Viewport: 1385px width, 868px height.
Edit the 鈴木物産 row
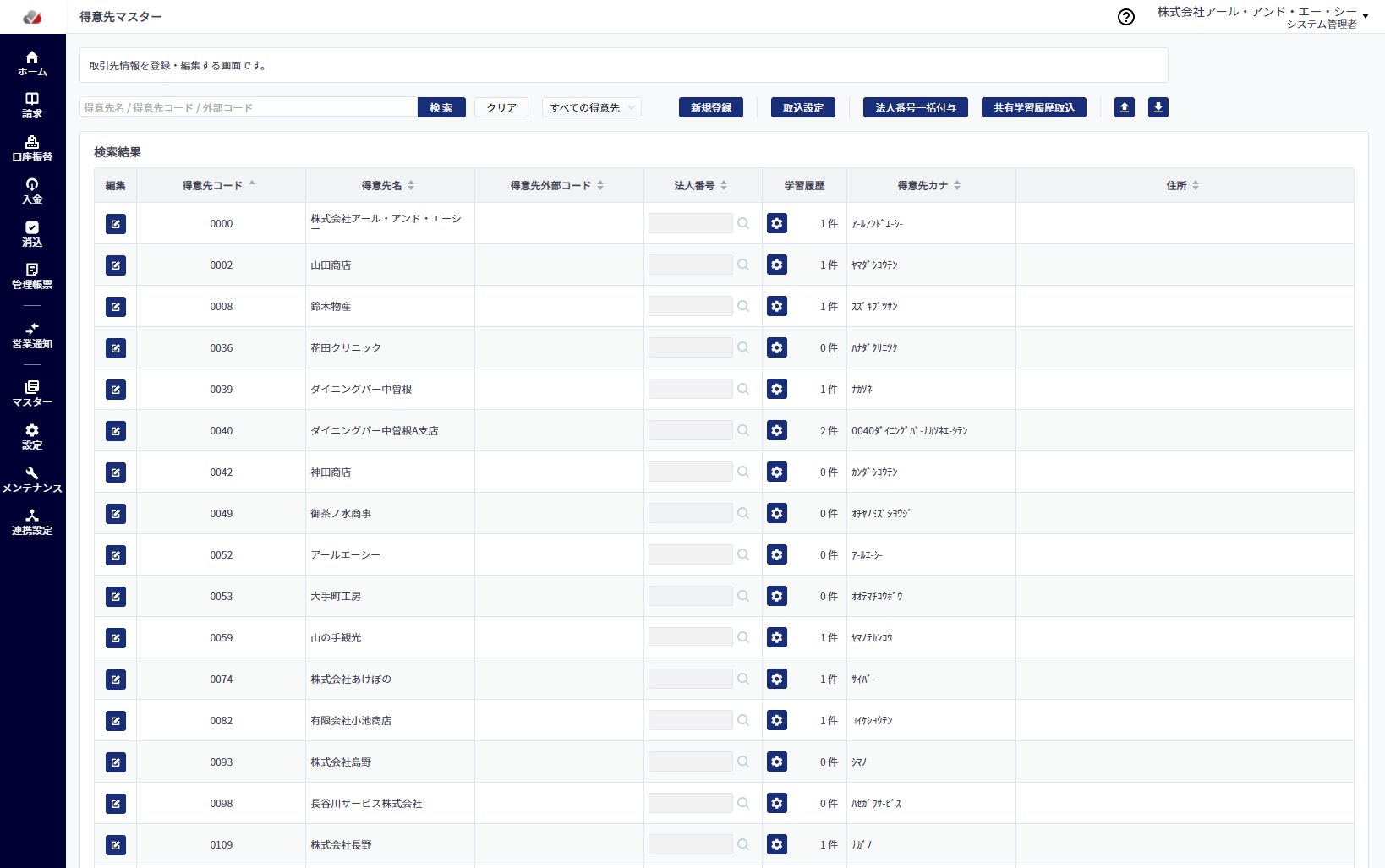(116, 307)
